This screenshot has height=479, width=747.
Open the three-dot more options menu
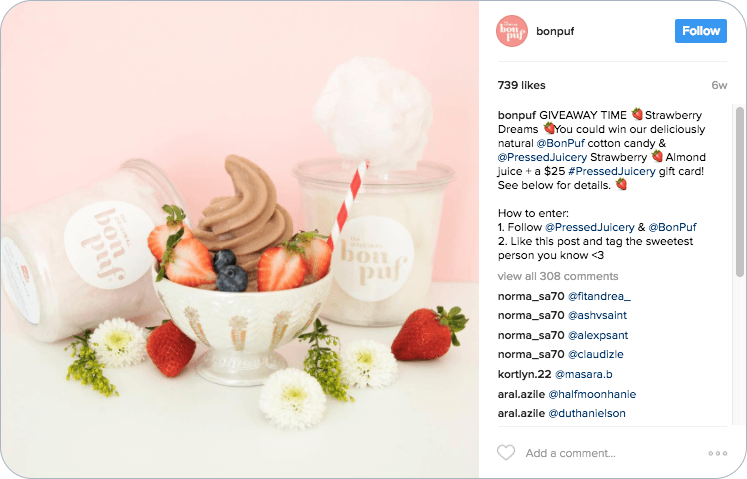[x=717, y=453]
